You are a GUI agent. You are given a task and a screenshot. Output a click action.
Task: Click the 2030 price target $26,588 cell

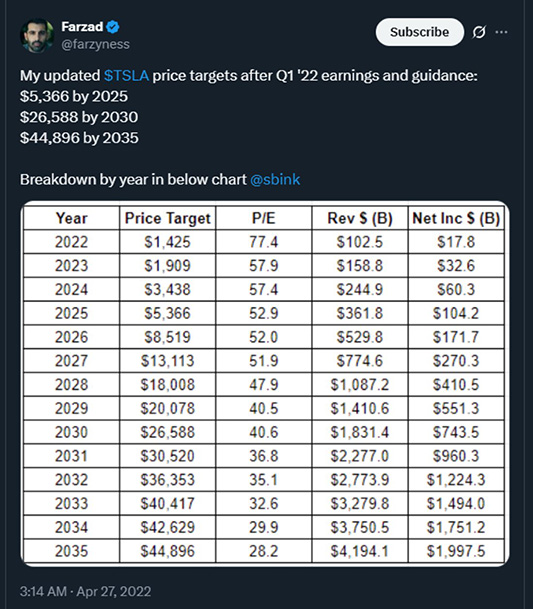[x=168, y=432]
